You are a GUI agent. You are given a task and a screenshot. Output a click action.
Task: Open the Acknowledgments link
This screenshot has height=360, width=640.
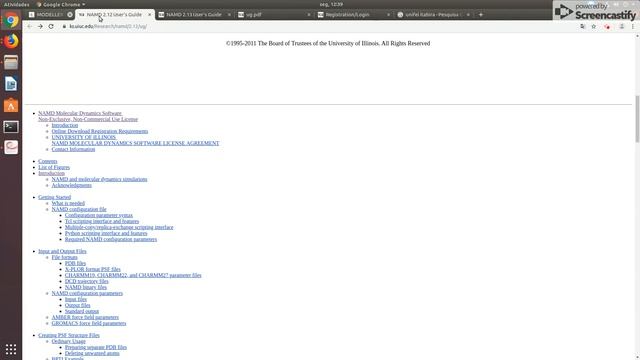tap(71, 185)
